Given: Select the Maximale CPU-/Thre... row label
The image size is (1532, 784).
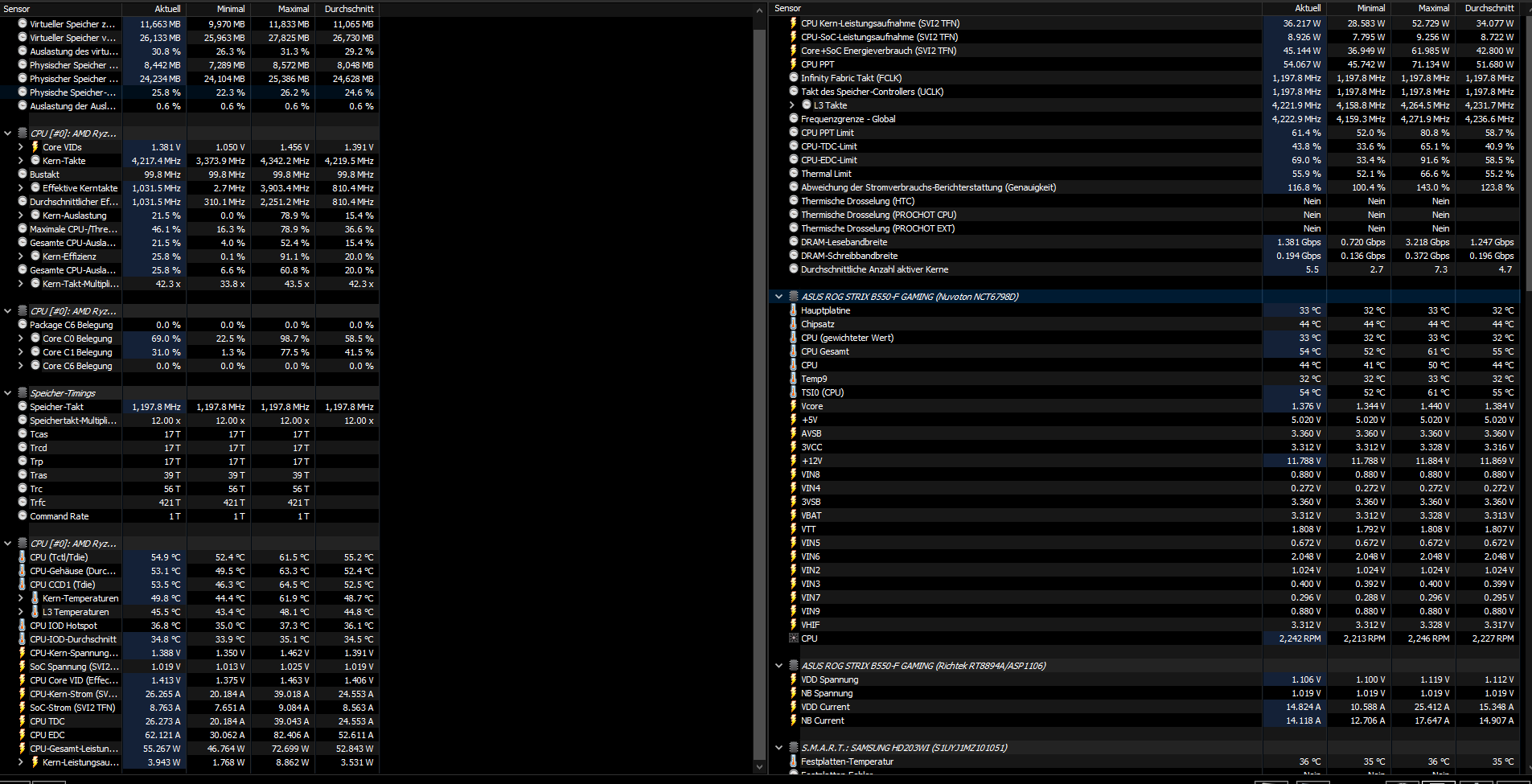Looking at the screenshot, I should (x=72, y=229).
